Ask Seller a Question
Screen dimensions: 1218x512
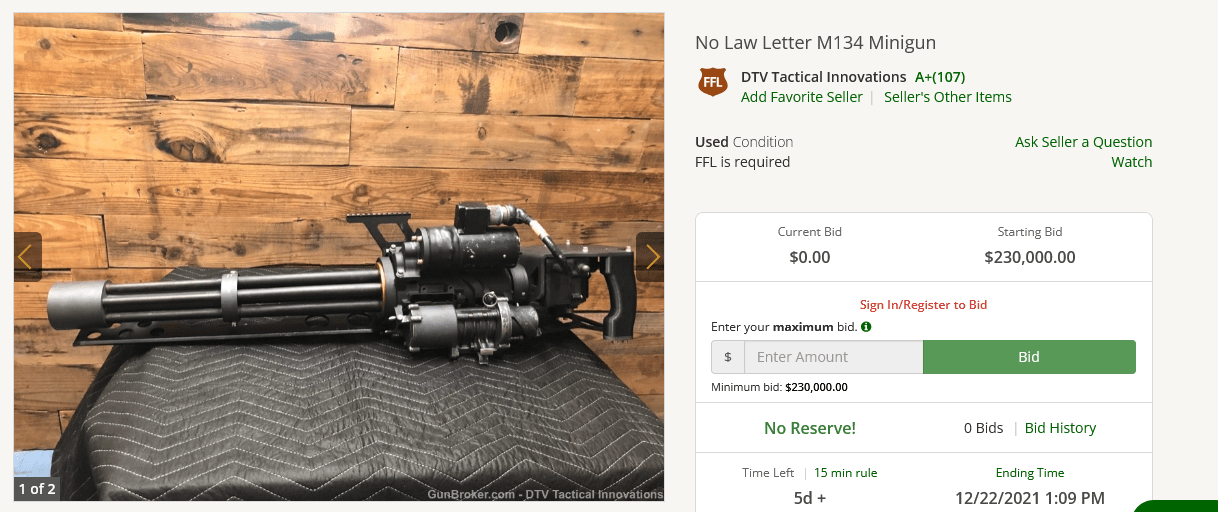1084,142
